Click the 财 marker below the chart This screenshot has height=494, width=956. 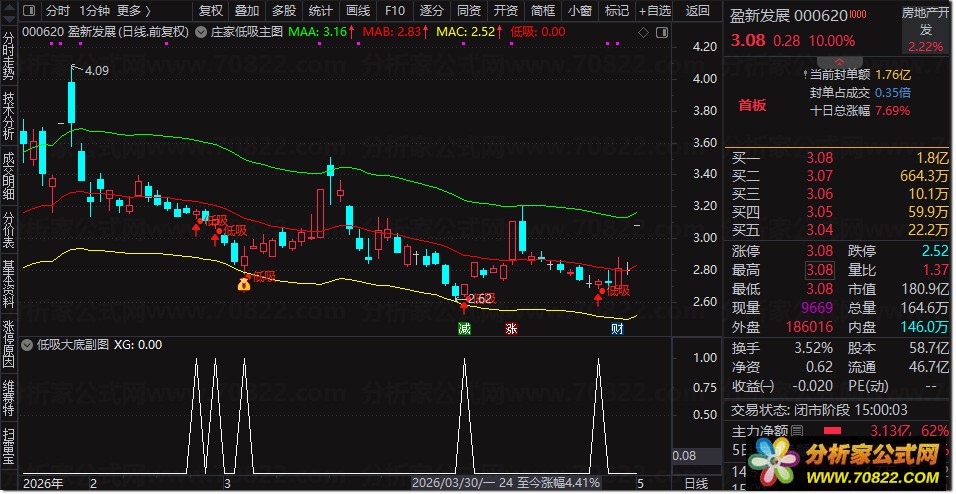[617, 329]
